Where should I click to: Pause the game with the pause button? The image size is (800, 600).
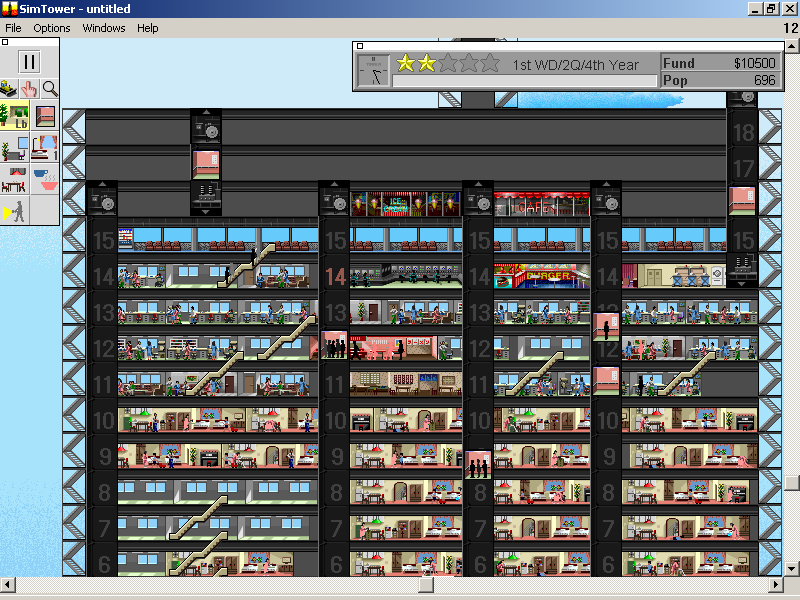(x=29, y=62)
